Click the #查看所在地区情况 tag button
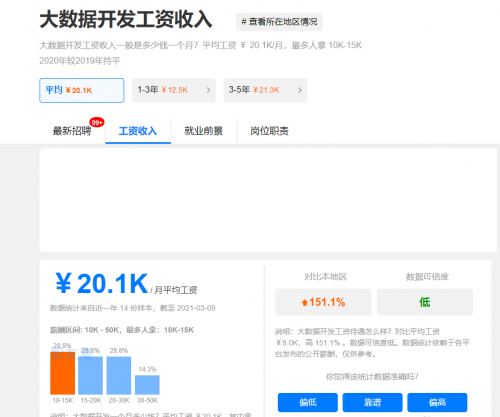Image resolution: width=500 pixels, height=417 pixels. point(279,22)
